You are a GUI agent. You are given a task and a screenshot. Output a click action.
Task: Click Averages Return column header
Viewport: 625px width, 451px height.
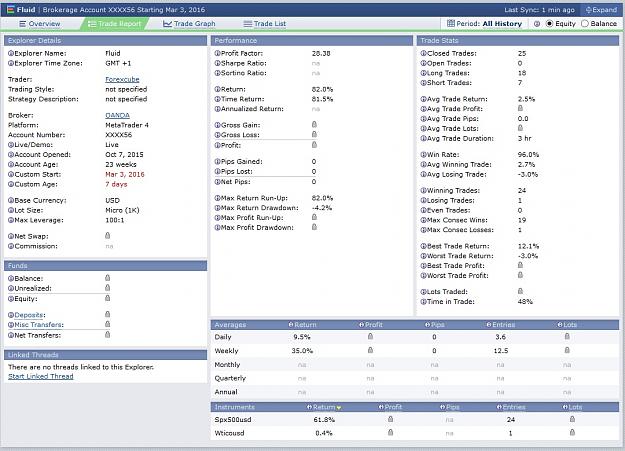[x=302, y=325]
